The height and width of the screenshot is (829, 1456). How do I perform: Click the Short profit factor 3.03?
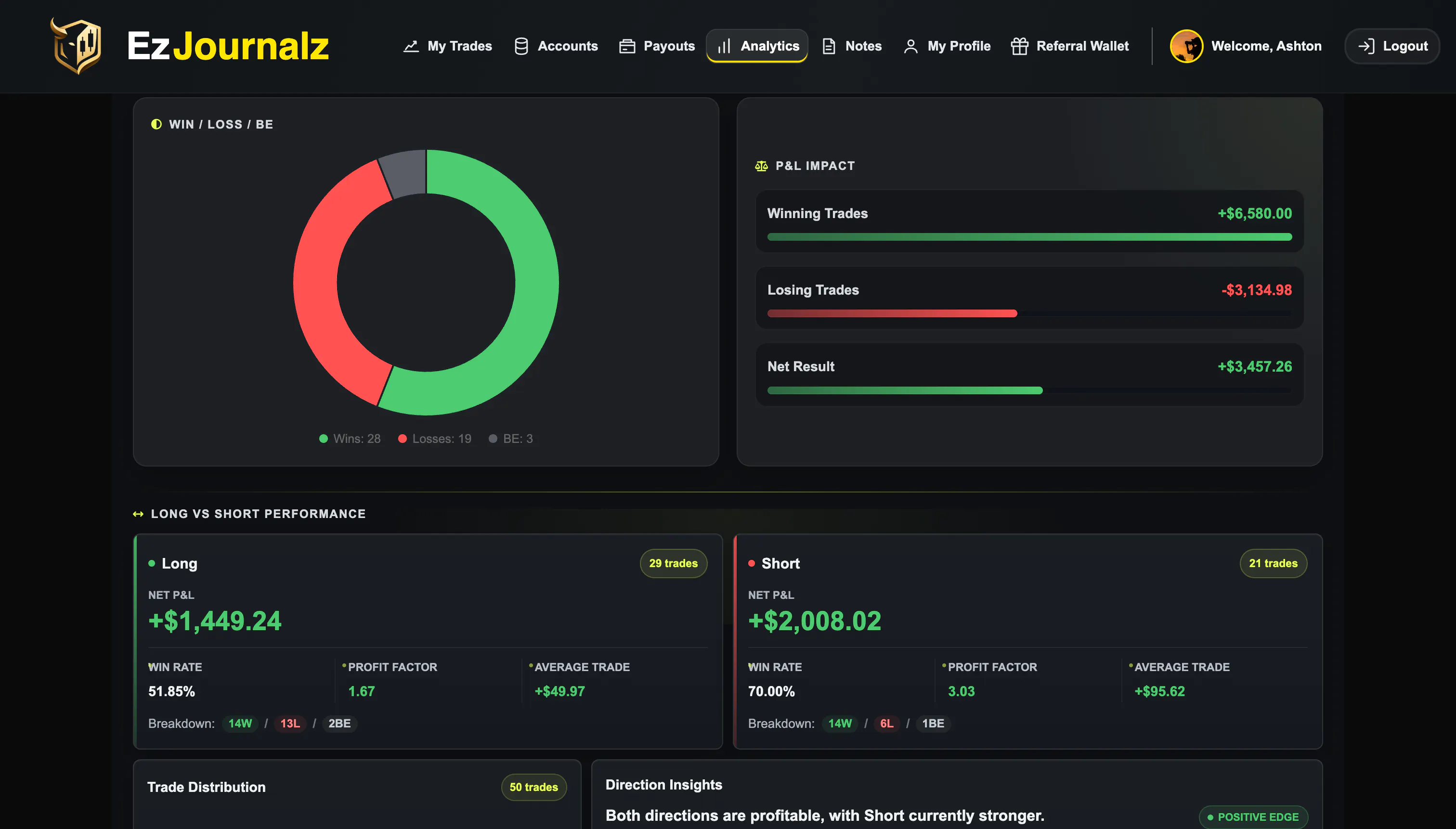coord(961,691)
